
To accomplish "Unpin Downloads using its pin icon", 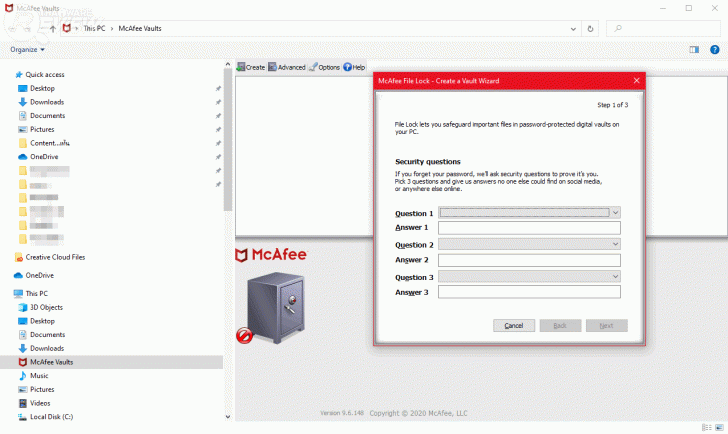I will (x=218, y=102).
